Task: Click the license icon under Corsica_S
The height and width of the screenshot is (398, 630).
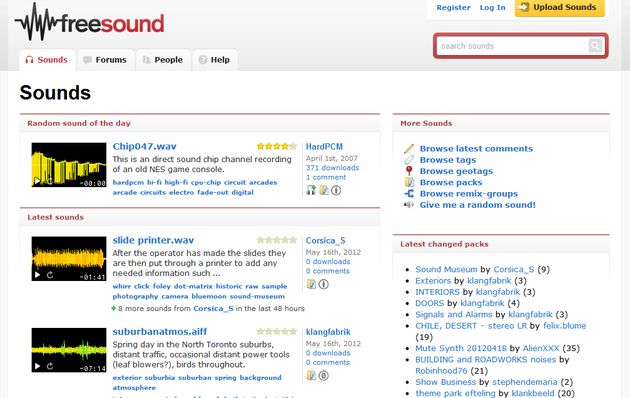Action: [x=323, y=284]
